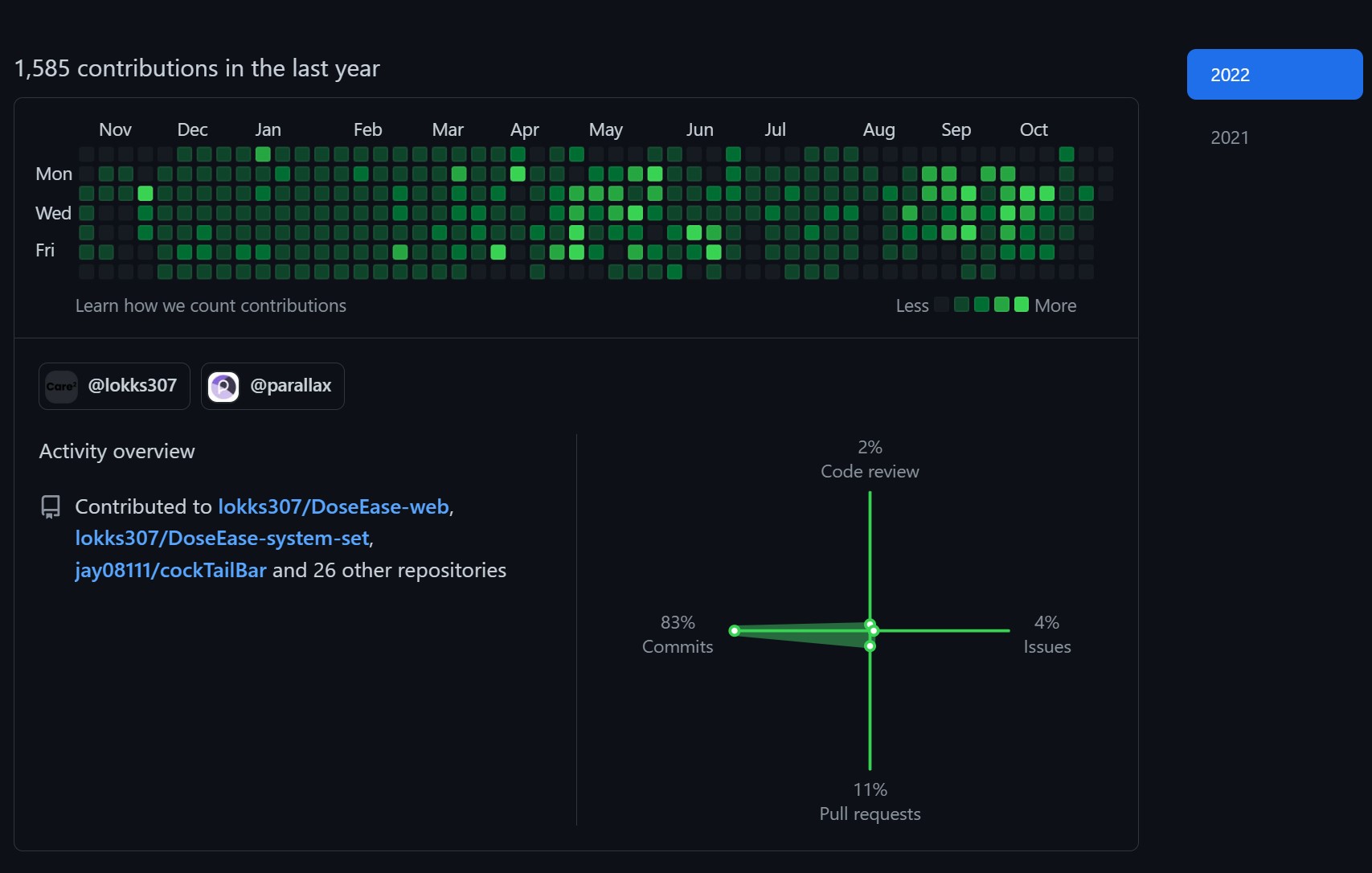The width and height of the screenshot is (1372, 873).
Task: Click the 1,585 contributions heading text
Action: coord(197,68)
